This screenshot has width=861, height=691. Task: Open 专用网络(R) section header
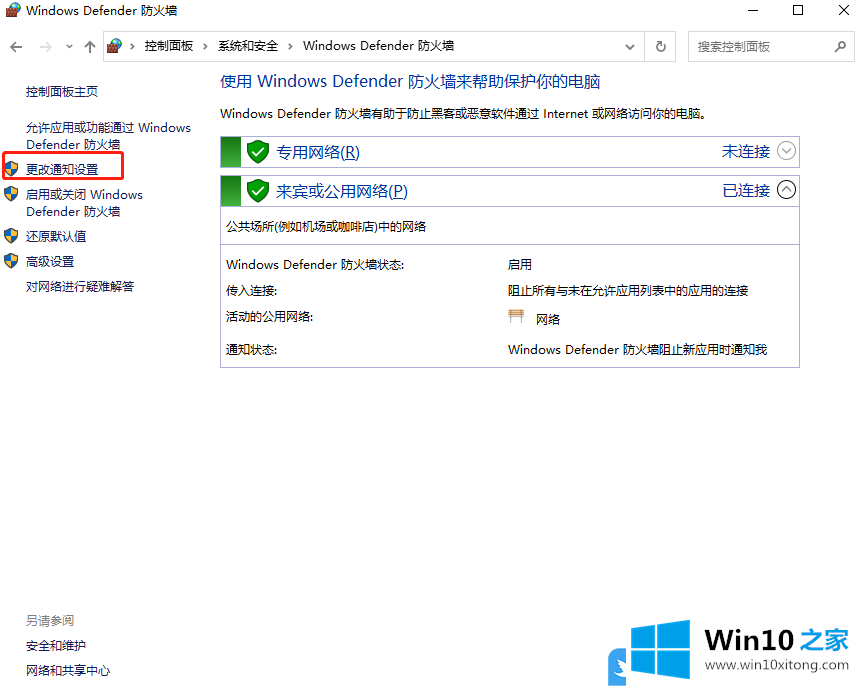[317, 152]
